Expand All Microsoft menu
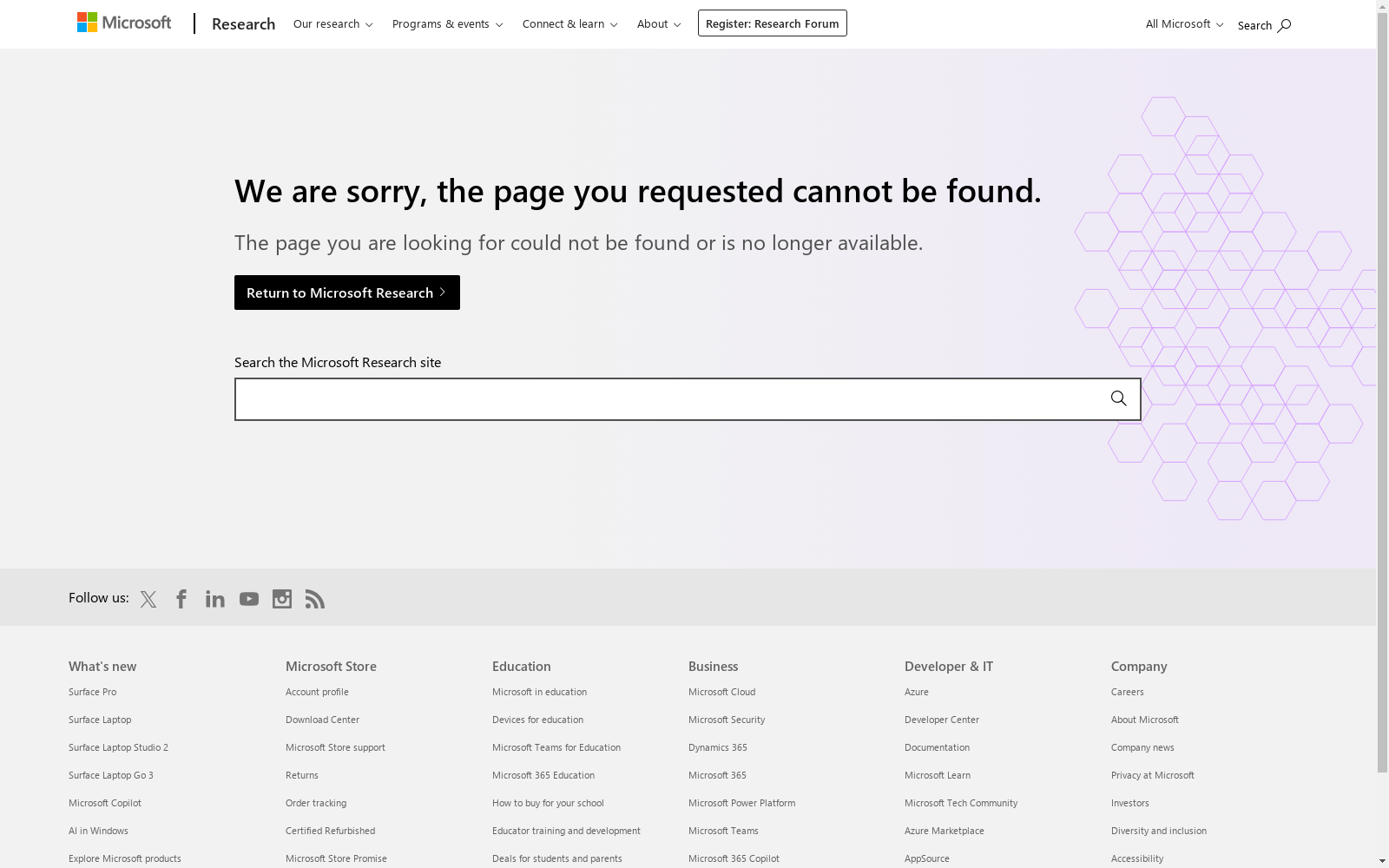 click(1184, 23)
